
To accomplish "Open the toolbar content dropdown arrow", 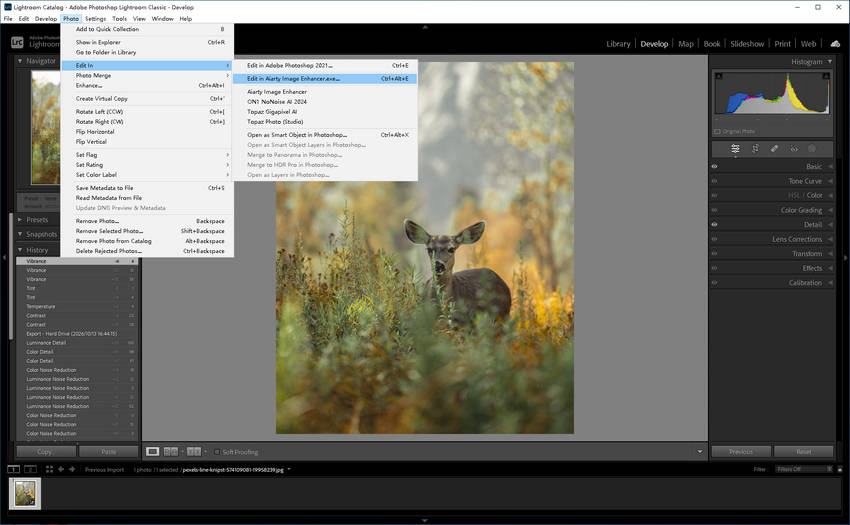I will click(700, 452).
